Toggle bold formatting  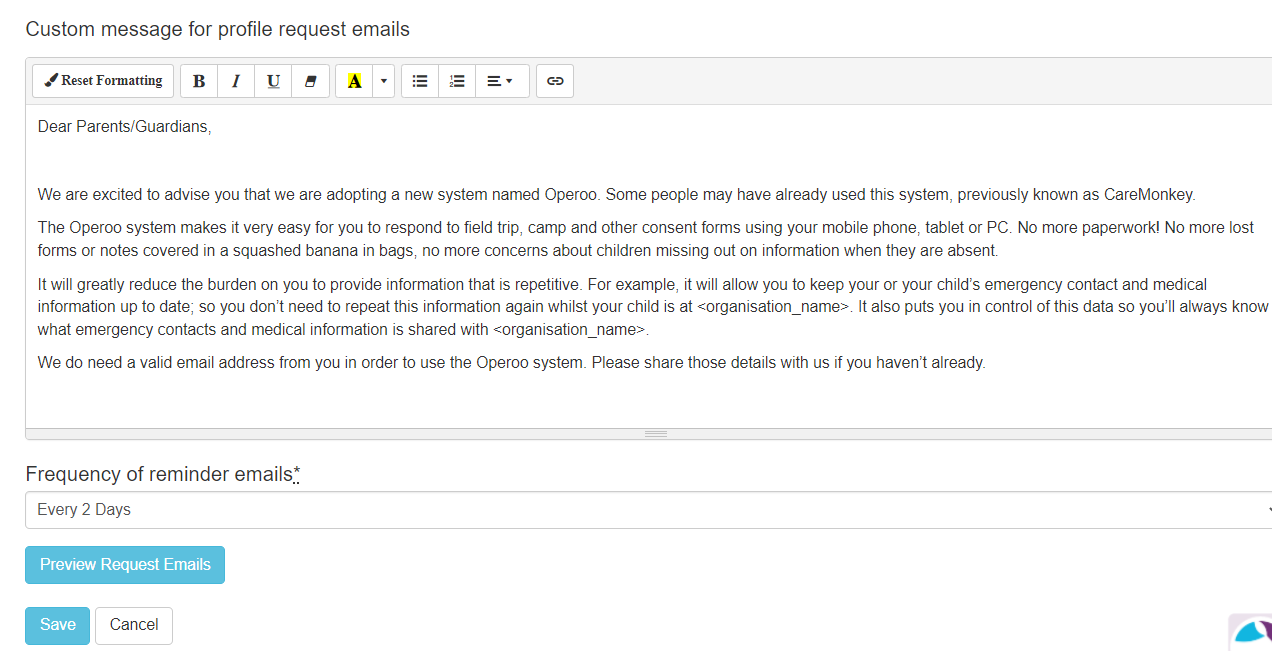pos(199,81)
